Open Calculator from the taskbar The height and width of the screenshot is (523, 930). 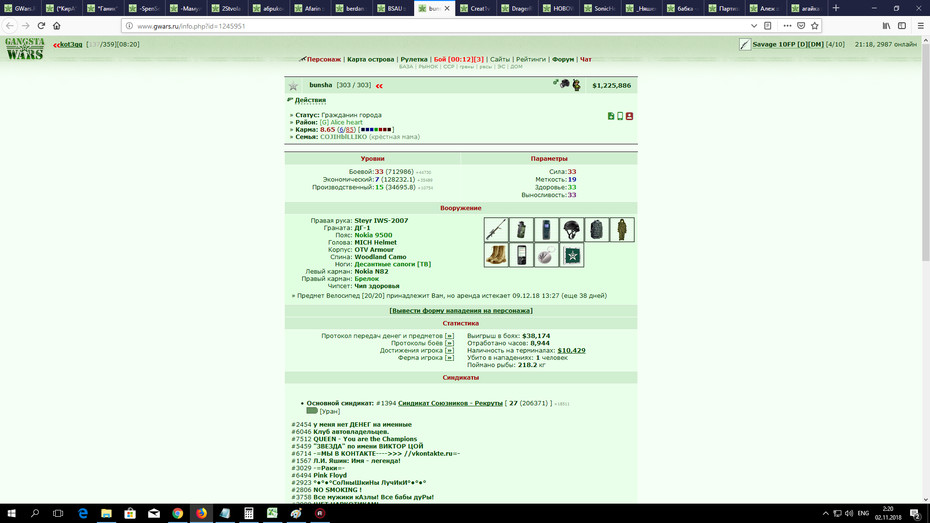(249, 514)
